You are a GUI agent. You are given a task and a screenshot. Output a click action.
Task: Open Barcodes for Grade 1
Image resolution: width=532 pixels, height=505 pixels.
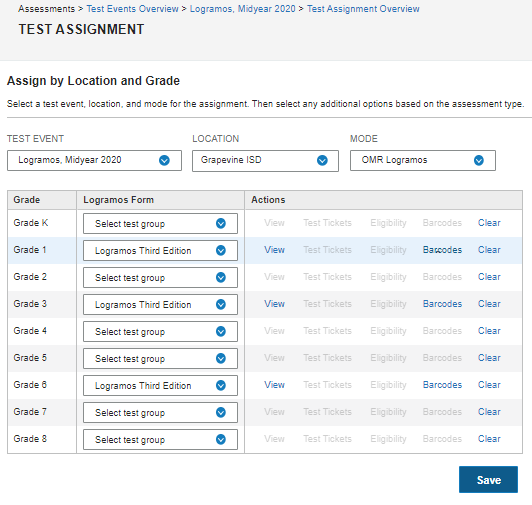[x=442, y=250]
